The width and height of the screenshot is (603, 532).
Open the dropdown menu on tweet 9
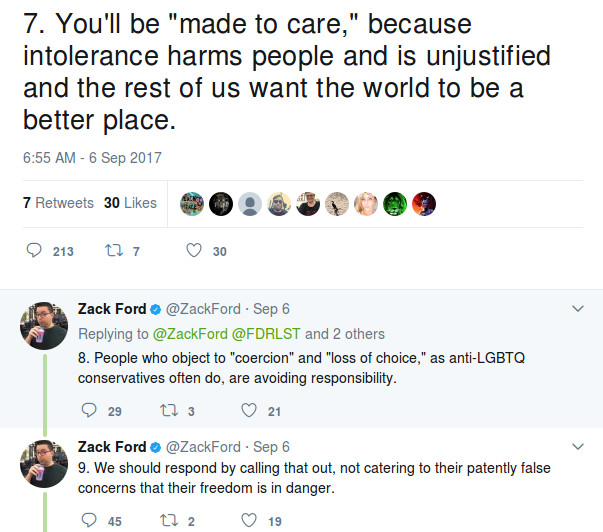click(x=577, y=446)
